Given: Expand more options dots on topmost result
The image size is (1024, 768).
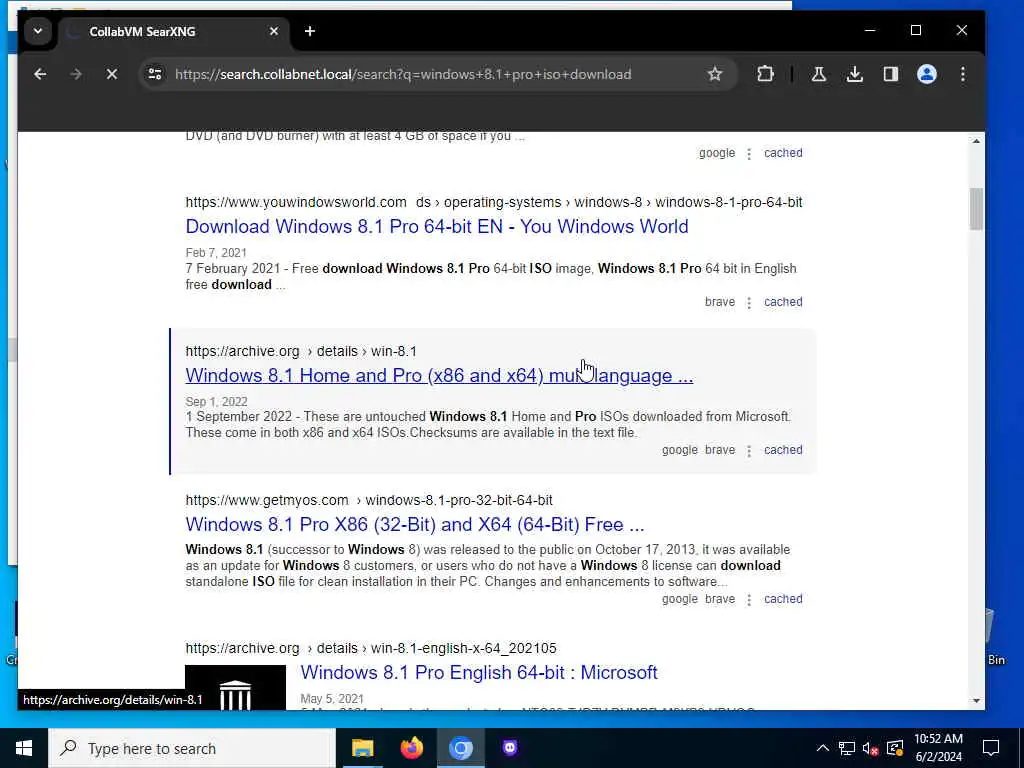Looking at the screenshot, I should click(x=749, y=153).
